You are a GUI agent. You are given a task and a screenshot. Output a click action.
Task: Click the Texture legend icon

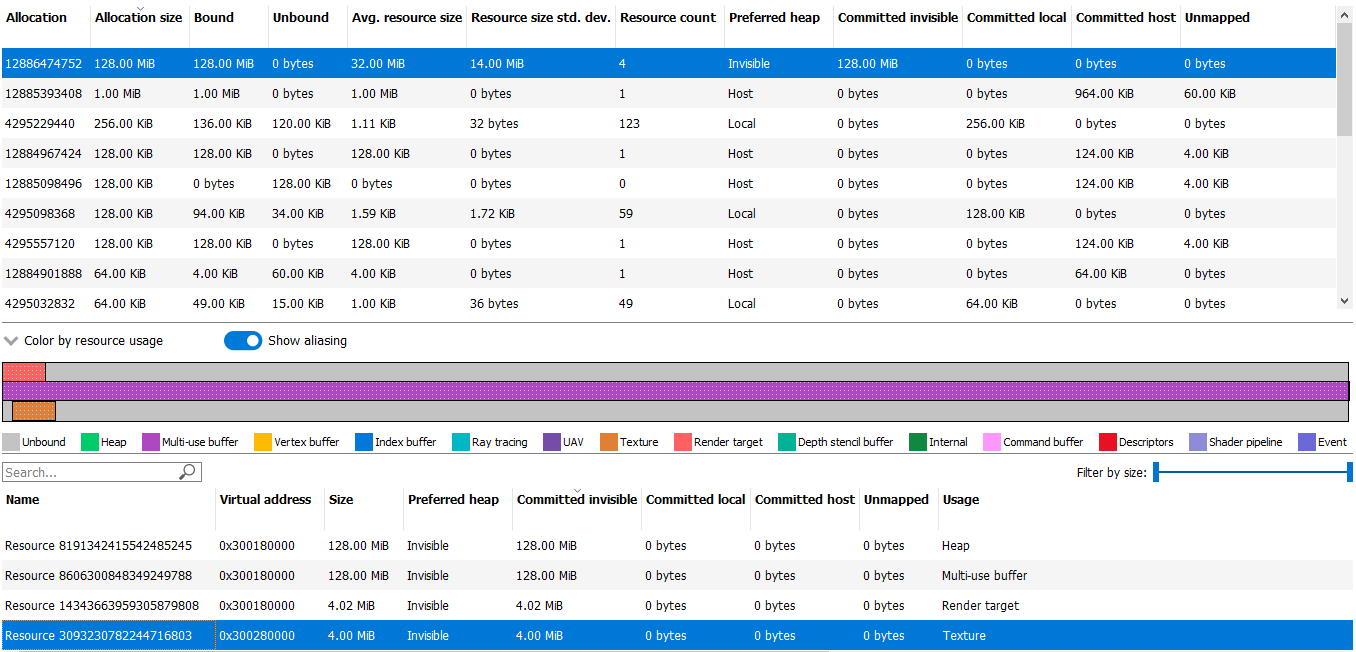607,441
